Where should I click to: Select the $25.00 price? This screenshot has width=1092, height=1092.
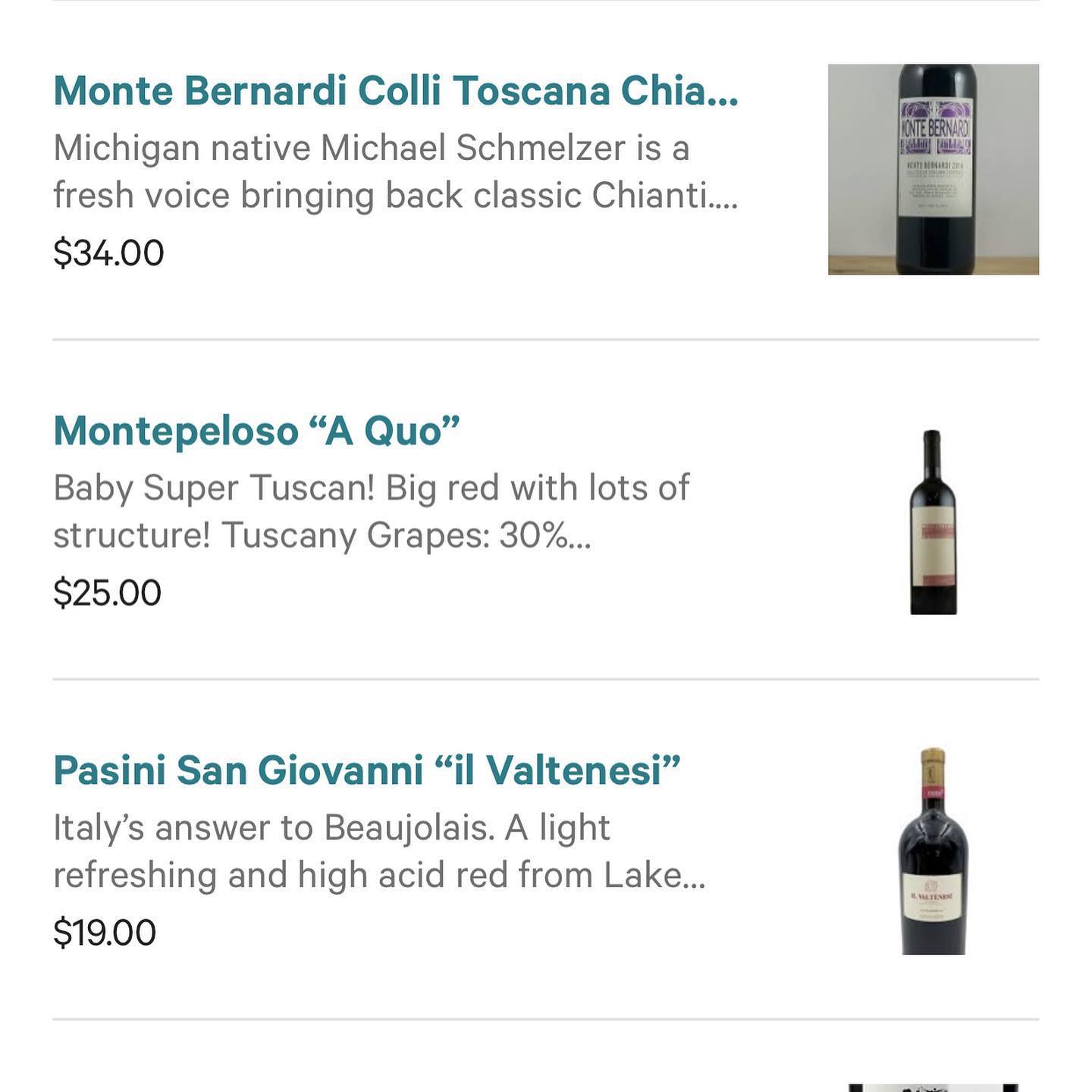107,593
